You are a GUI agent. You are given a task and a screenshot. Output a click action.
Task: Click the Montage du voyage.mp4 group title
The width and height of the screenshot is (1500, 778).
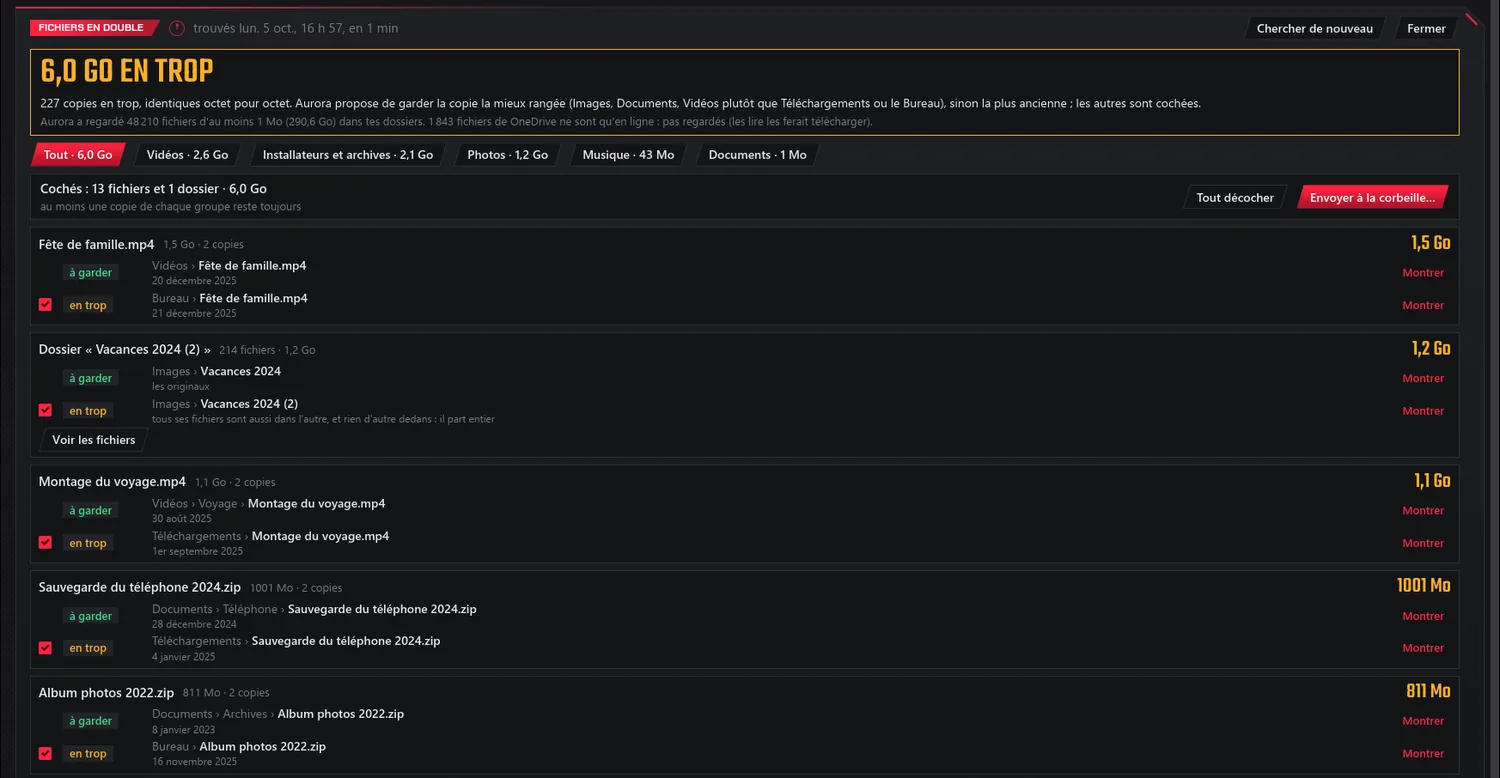tap(112, 482)
